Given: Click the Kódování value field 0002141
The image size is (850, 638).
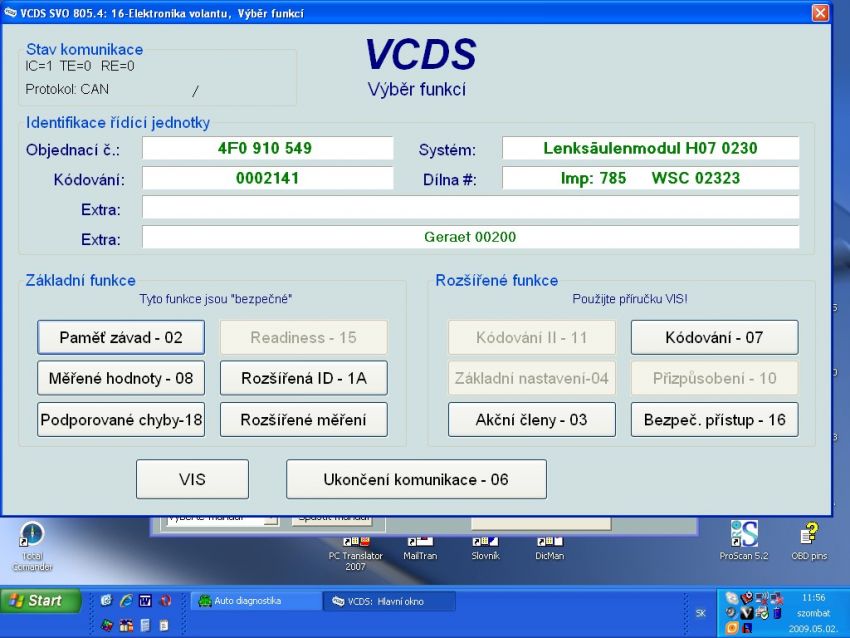Looking at the screenshot, I should coord(267,179).
